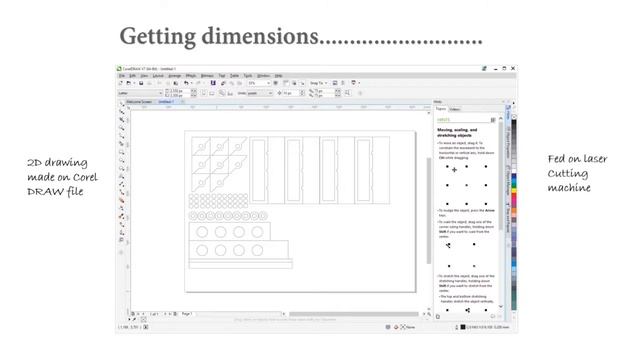Toggle Show grid in standard toolbar
Screen dimensions: 640x360
[294, 83]
